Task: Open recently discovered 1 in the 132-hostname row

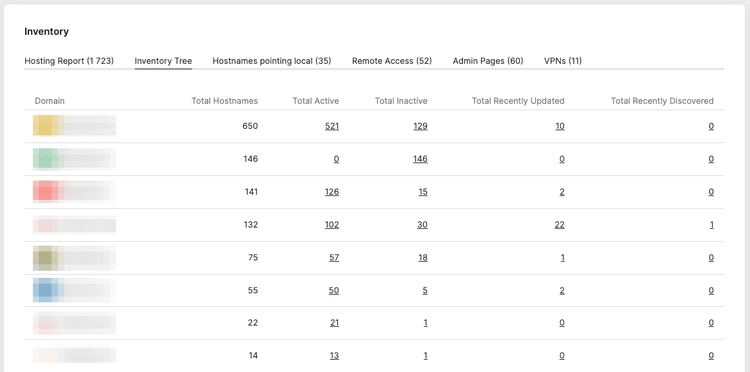Action: 712,225
